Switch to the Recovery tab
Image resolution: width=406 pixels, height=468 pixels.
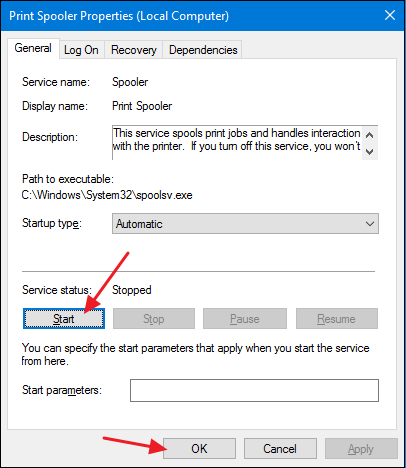coord(134,50)
